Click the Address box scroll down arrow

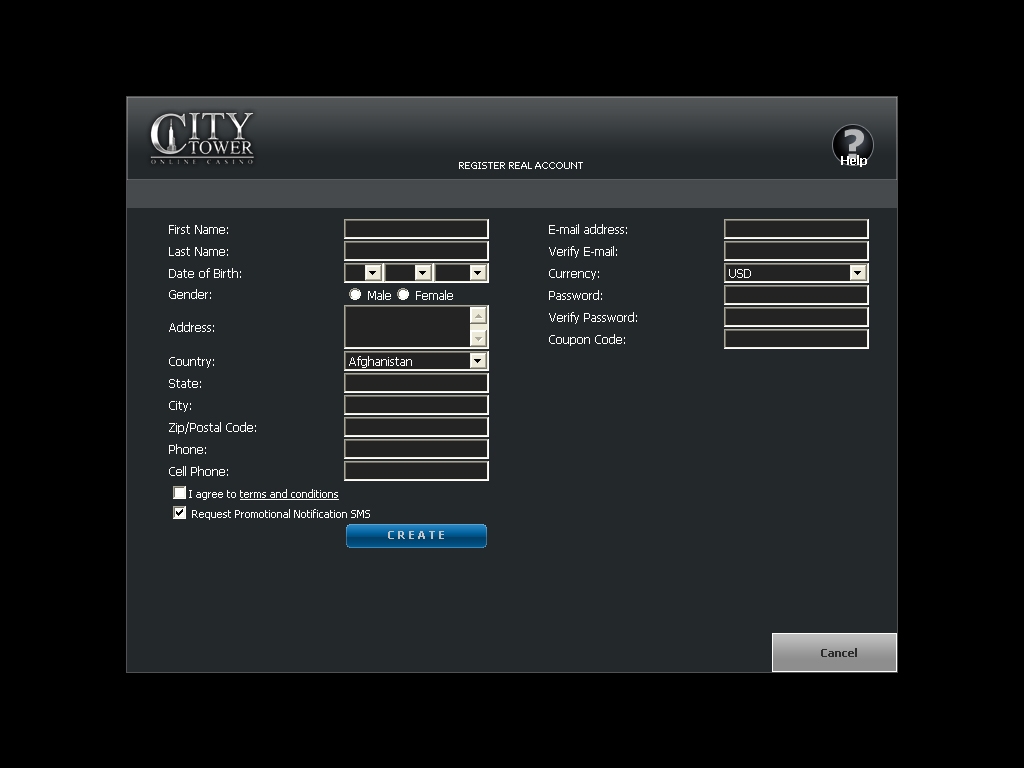coord(478,338)
